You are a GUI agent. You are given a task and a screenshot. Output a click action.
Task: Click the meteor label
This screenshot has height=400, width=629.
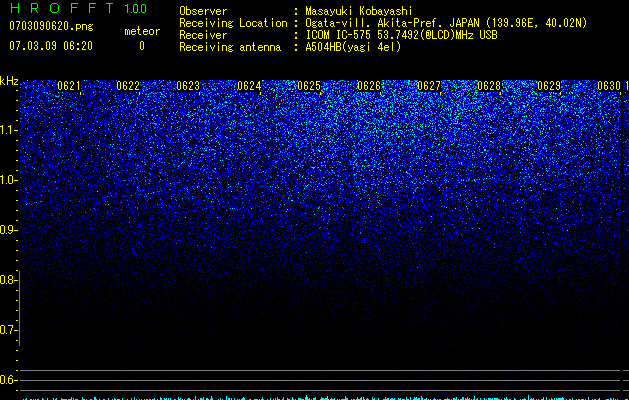[142, 31]
